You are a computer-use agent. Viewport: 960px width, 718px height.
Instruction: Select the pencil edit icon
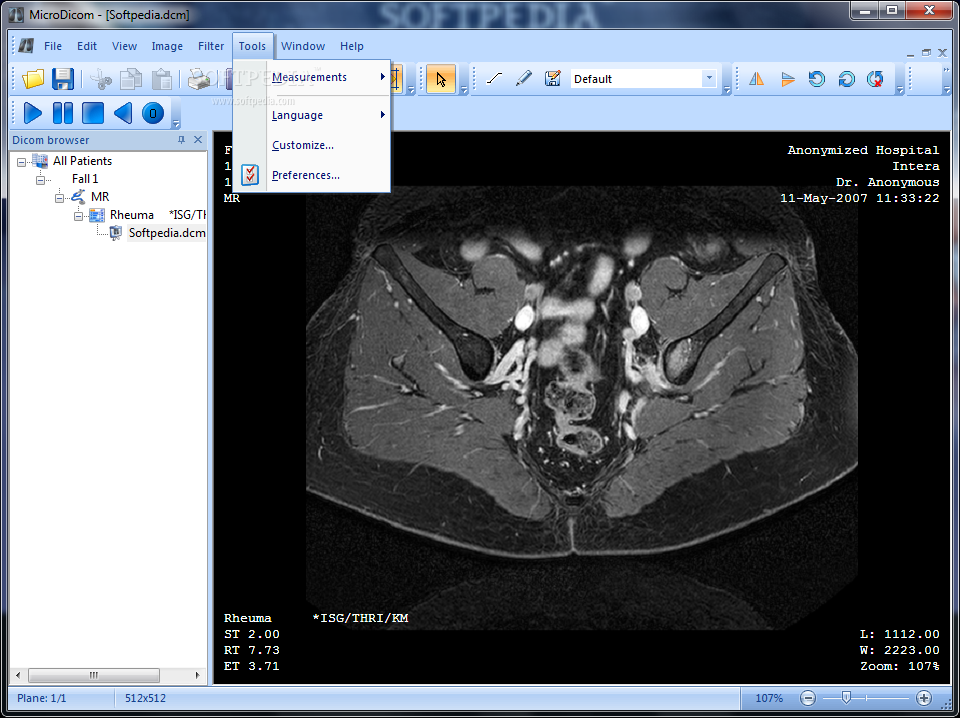[x=523, y=78]
